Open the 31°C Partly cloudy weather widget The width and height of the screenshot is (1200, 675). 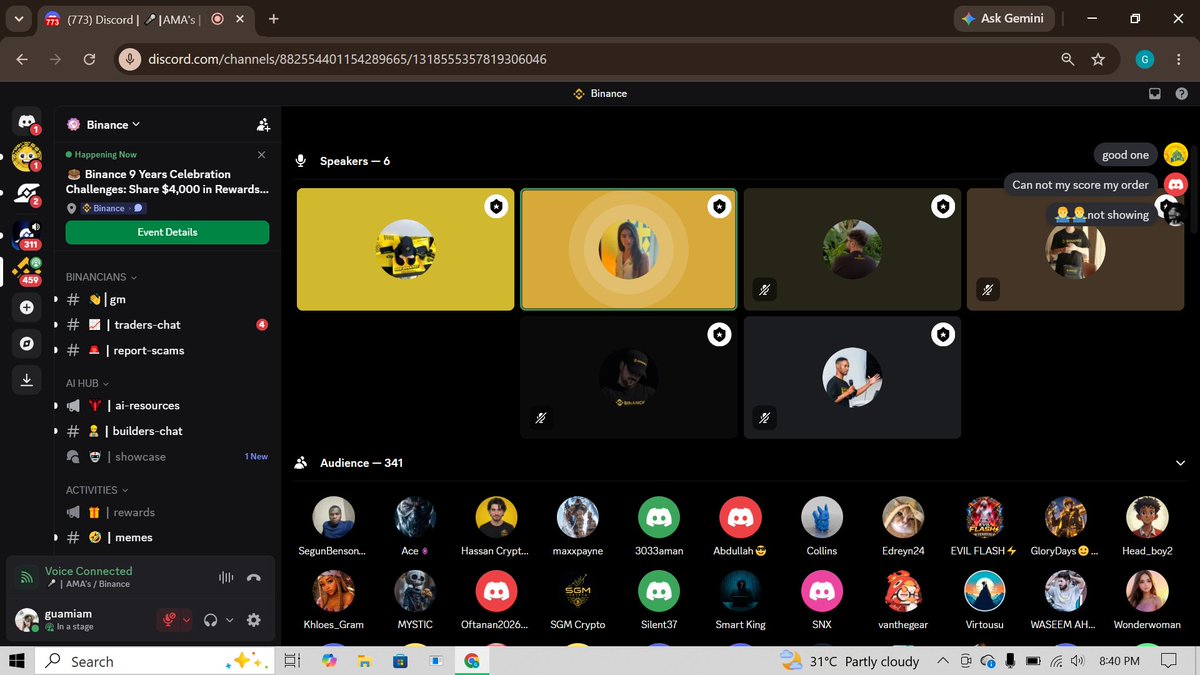[850, 661]
